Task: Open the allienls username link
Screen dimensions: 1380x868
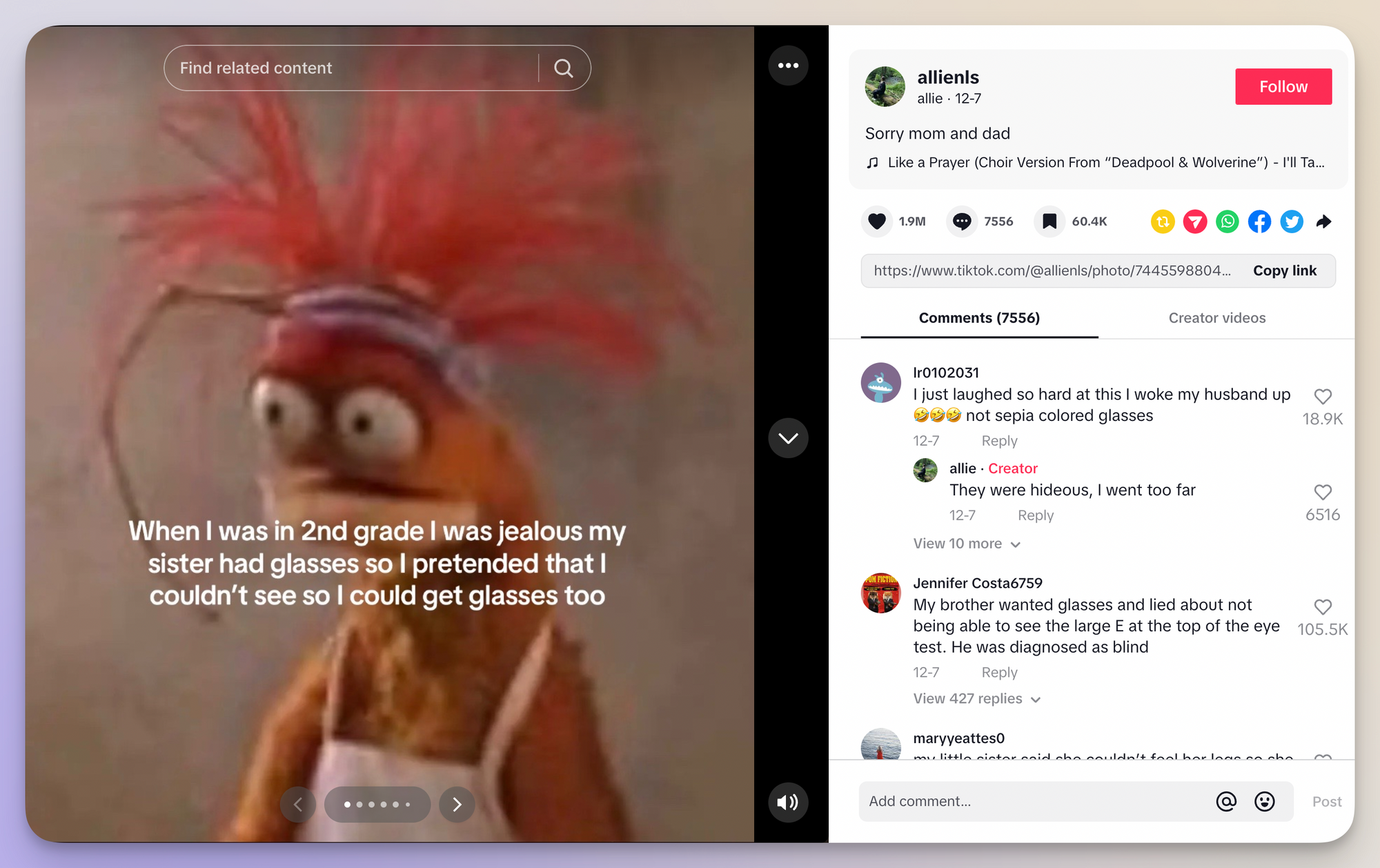Action: [x=948, y=77]
